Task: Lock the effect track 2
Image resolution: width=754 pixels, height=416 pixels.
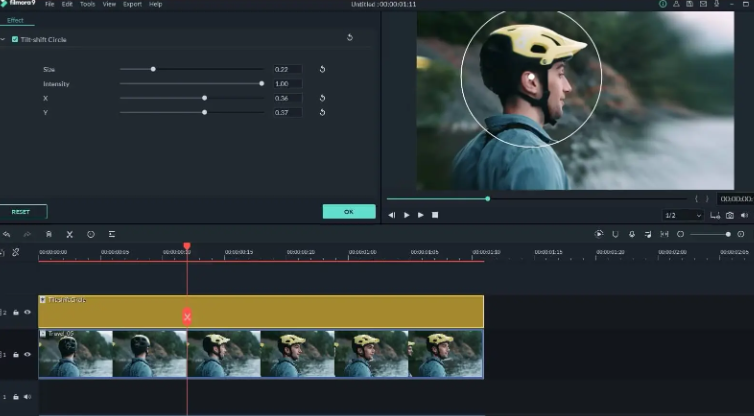Action: [x=16, y=313]
